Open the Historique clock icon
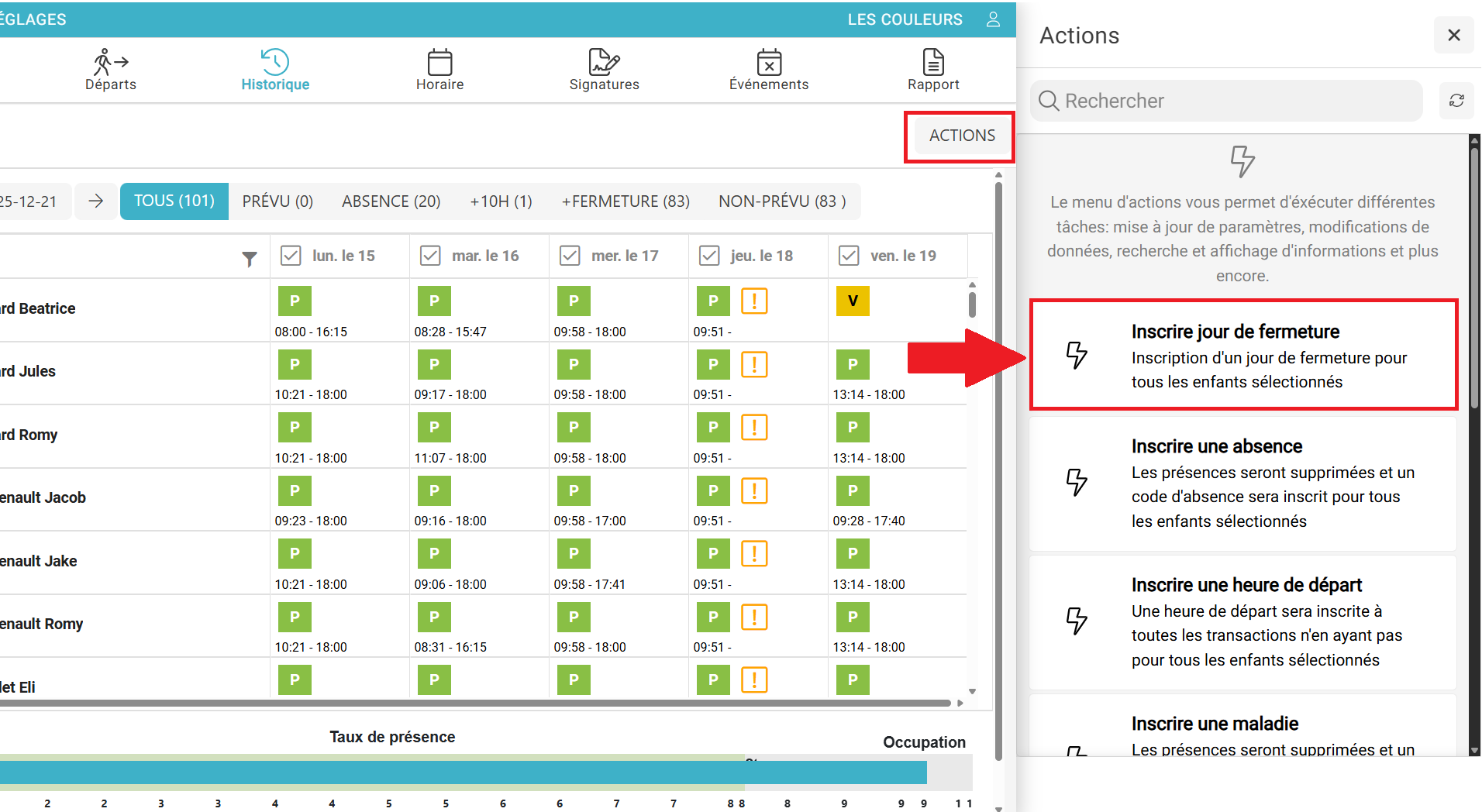Screen dimensions: 1482x812 (274, 62)
